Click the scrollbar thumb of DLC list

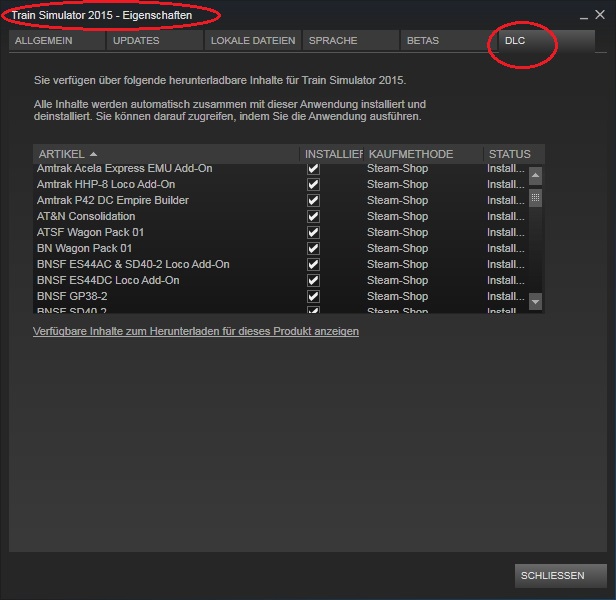(535, 198)
